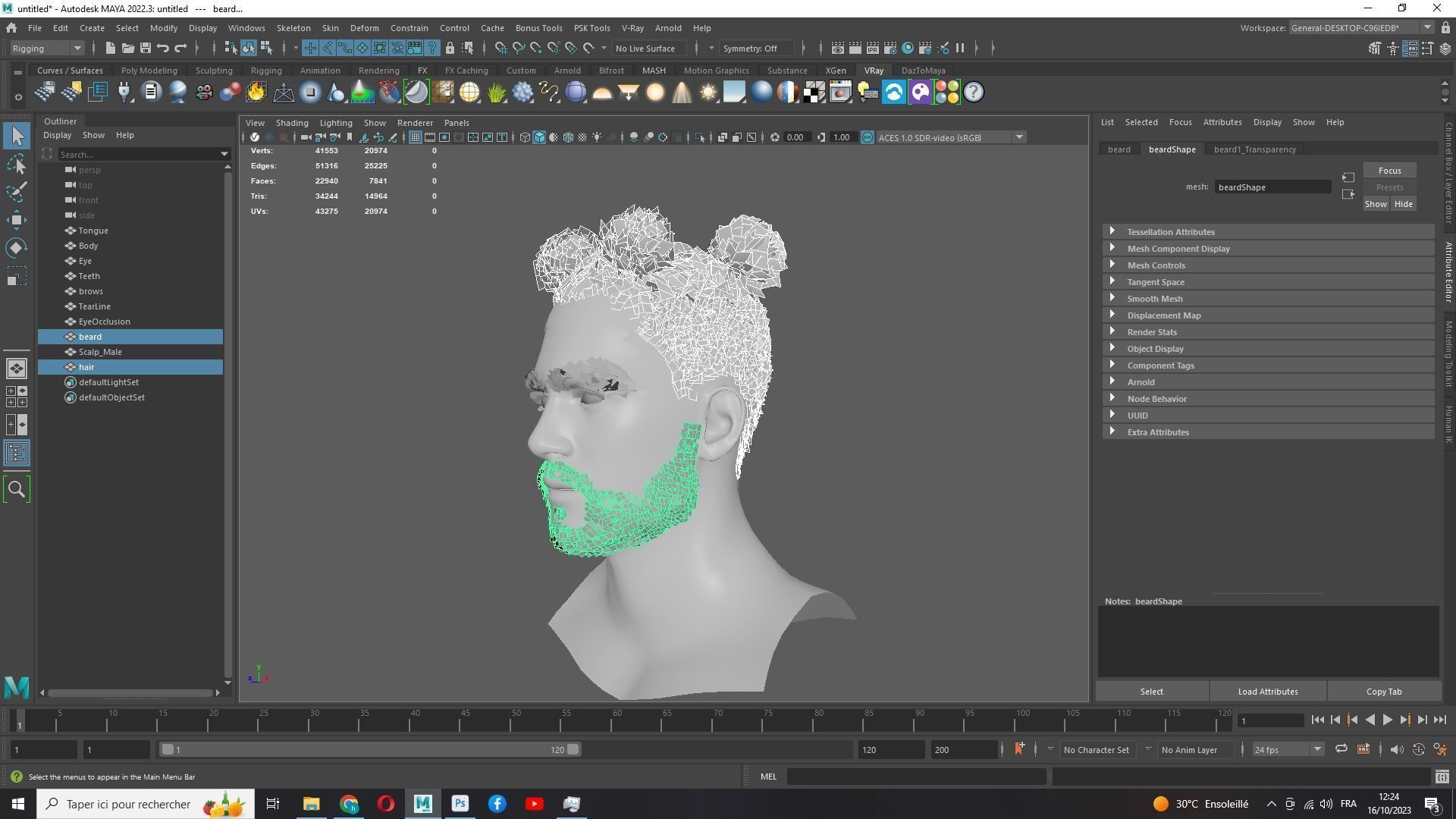Open the Rigging menu set dropdown
The width and height of the screenshot is (1456, 819).
click(47, 49)
